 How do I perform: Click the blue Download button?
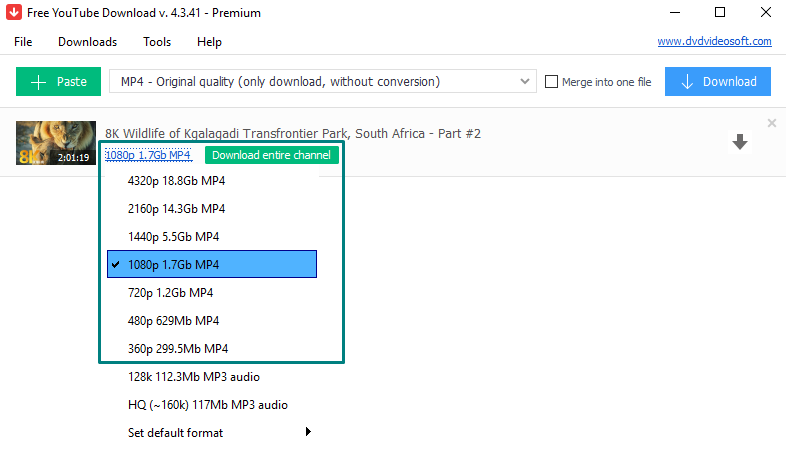coord(718,81)
